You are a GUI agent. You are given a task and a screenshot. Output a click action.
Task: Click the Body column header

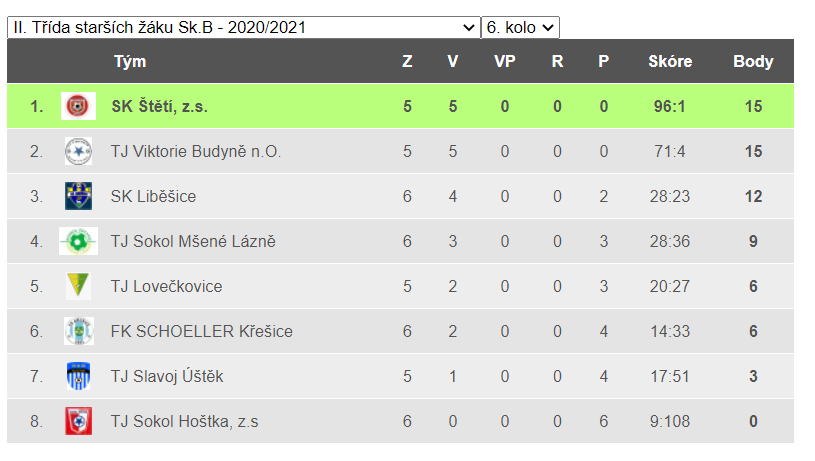[x=753, y=61]
